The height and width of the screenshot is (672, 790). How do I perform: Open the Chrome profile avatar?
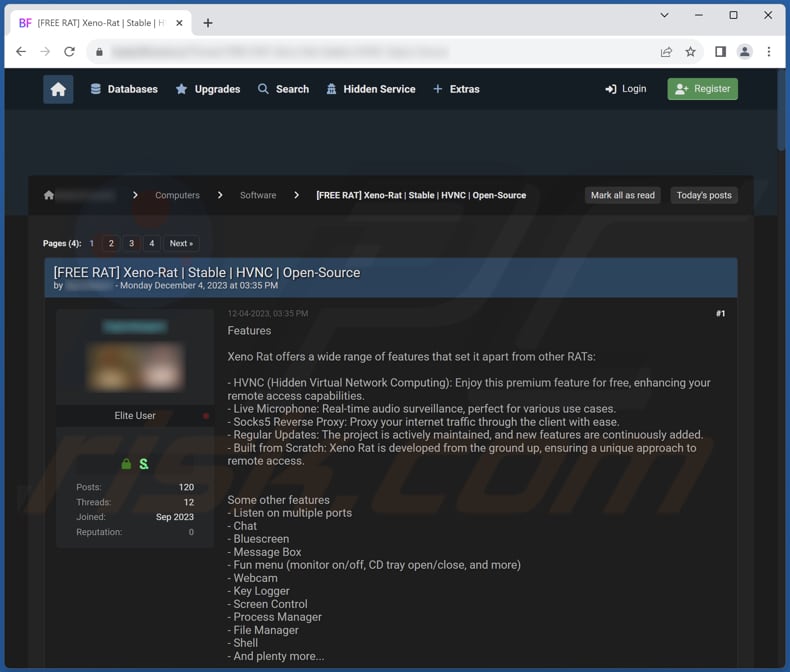click(744, 52)
